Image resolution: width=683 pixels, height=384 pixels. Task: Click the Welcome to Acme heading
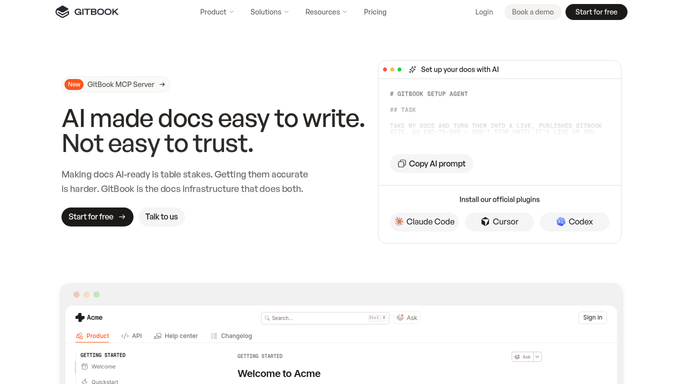pyautogui.click(x=279, y=374)
